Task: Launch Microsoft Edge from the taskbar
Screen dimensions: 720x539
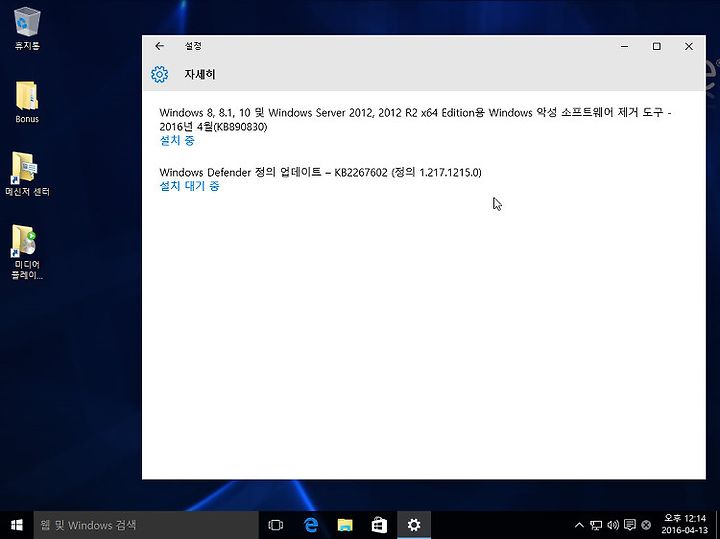Action: point(311,525)
